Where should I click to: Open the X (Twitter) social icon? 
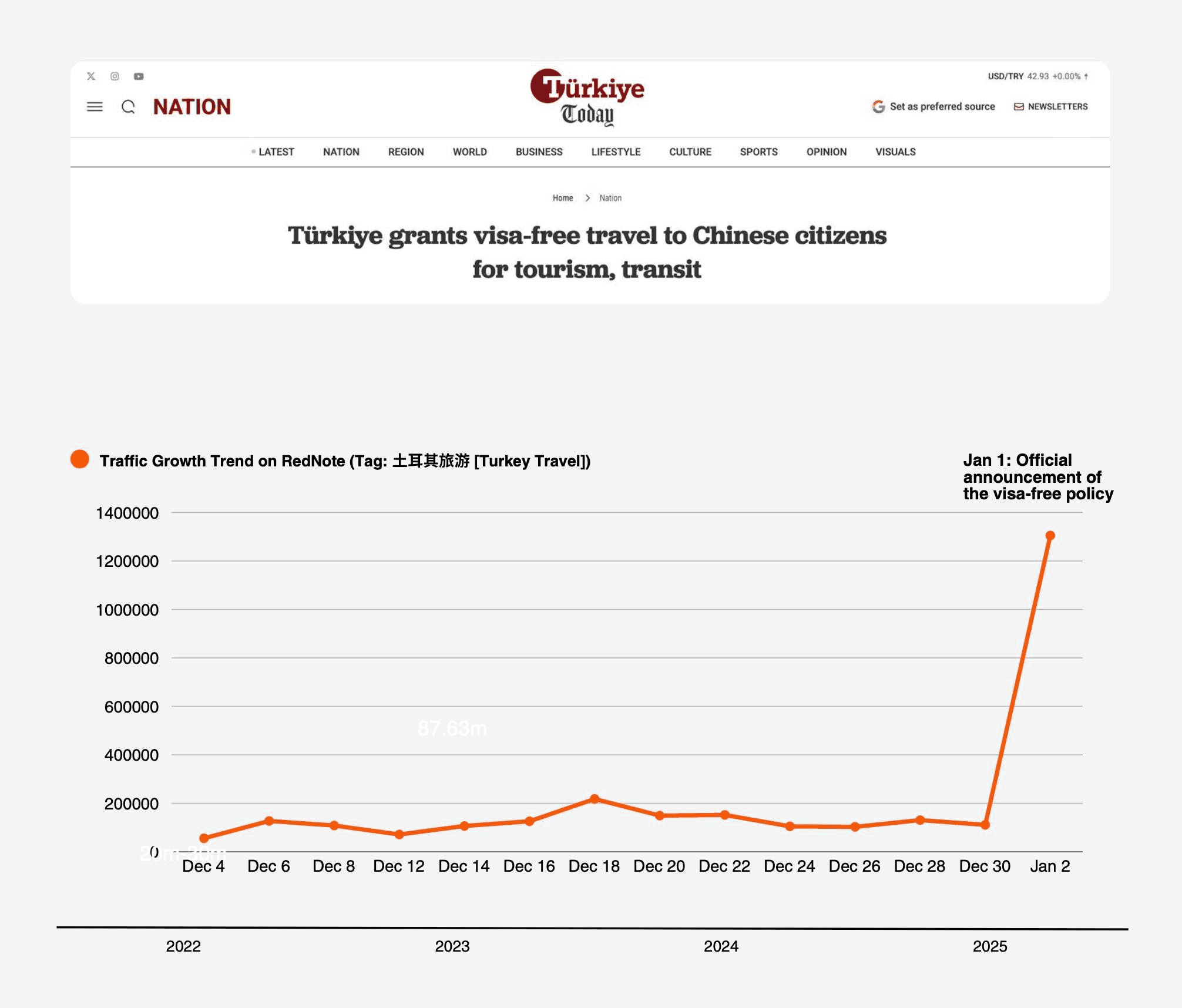point(91,76)
